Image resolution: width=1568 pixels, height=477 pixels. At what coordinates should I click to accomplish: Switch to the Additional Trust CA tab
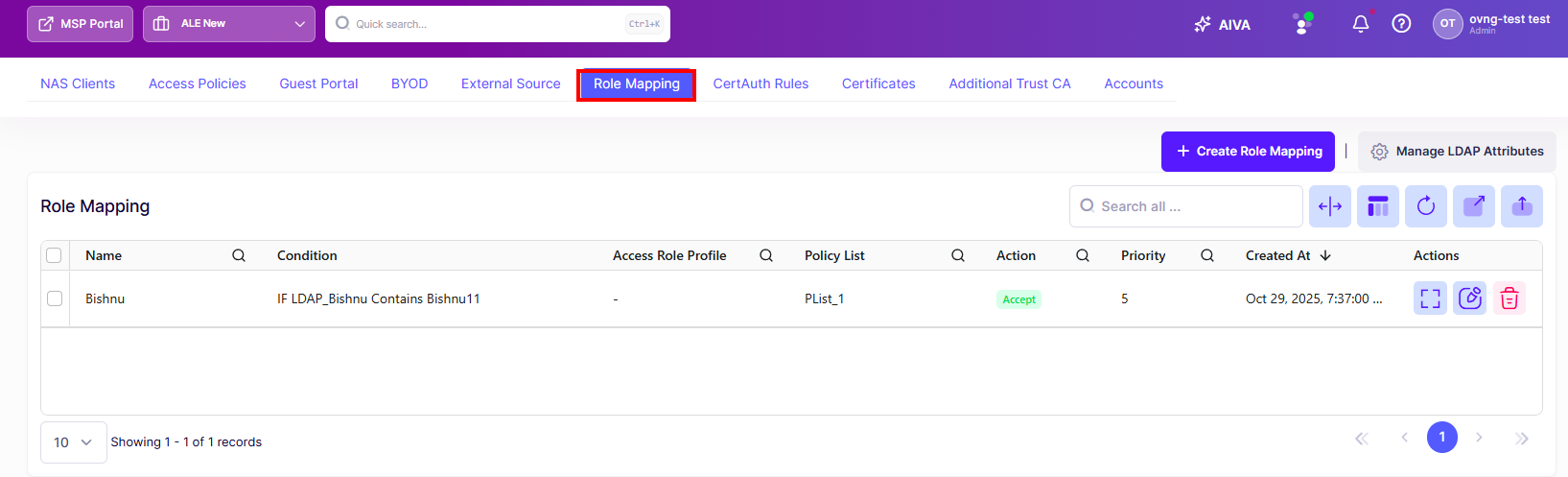coord(1010,83)
